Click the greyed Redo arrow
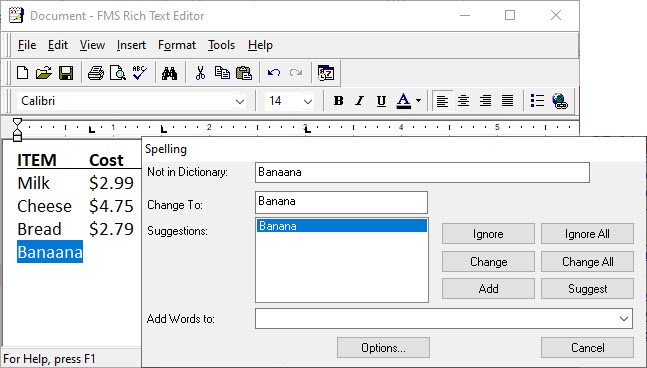This screenshot has width=647, height=368. point(295,73)
